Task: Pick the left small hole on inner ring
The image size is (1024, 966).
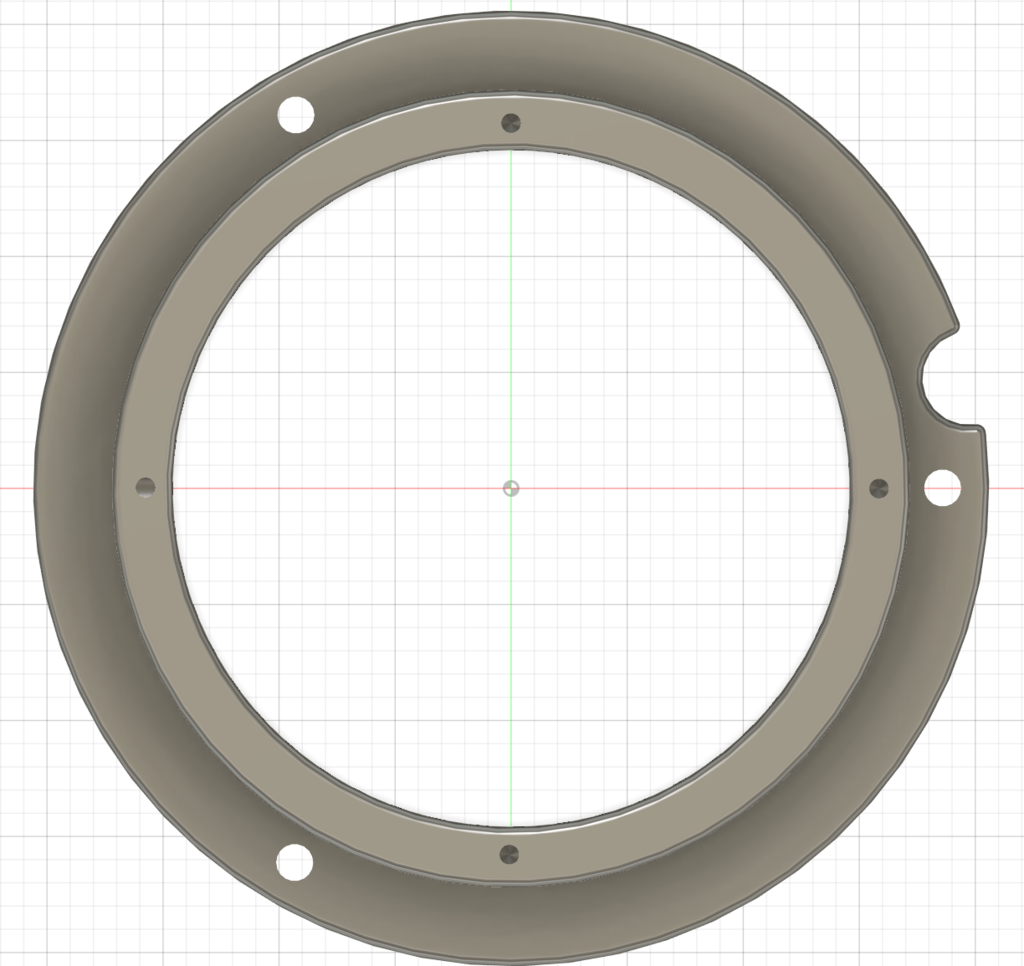Action: point(146,487)
